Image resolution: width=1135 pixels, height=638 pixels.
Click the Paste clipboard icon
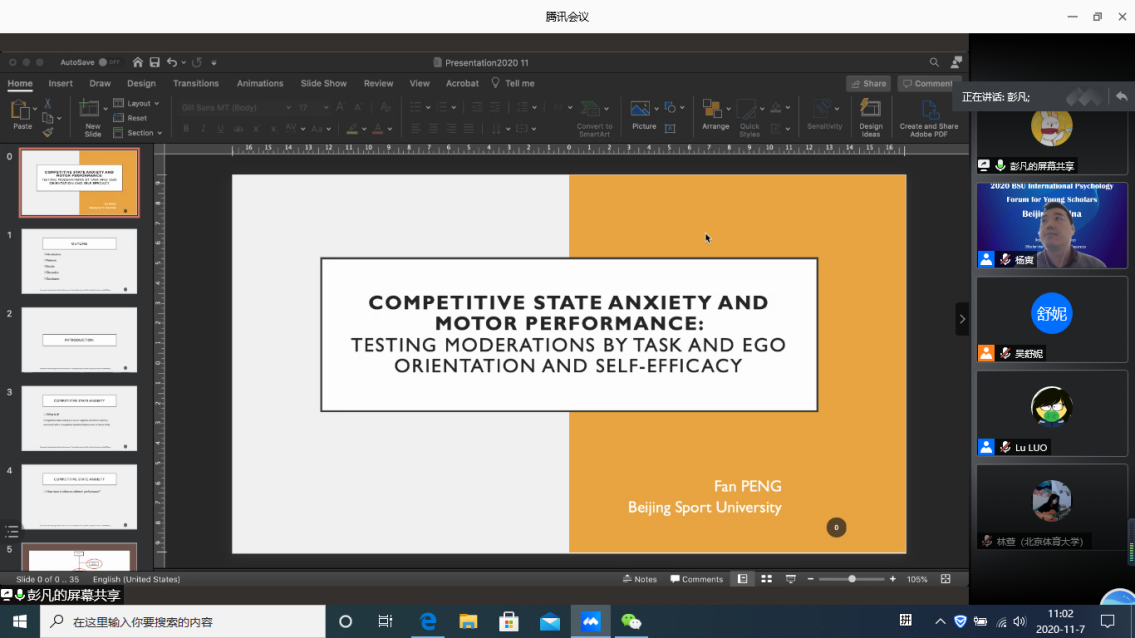tap(20, 111)
